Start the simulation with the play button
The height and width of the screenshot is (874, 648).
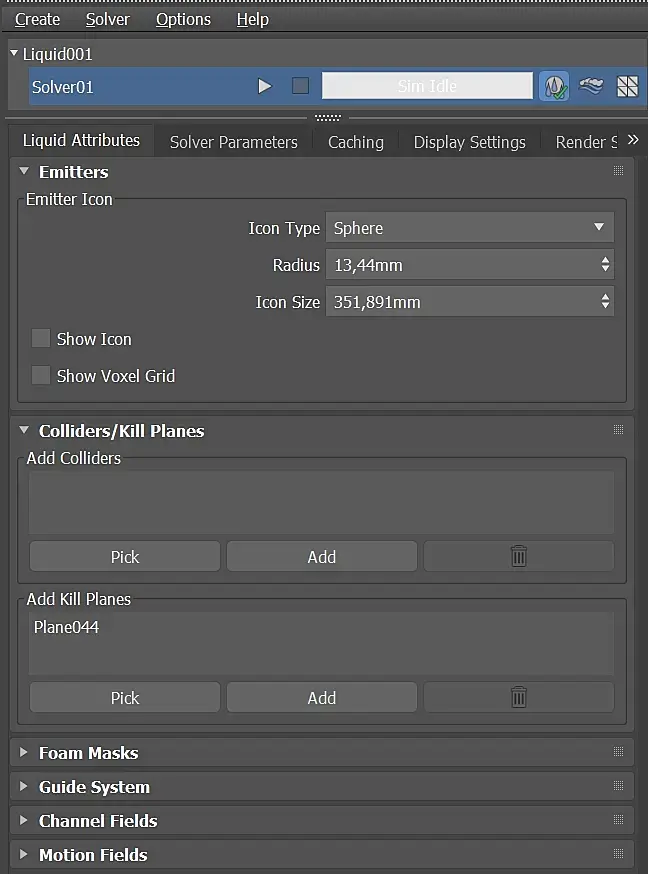pos(265,86)
